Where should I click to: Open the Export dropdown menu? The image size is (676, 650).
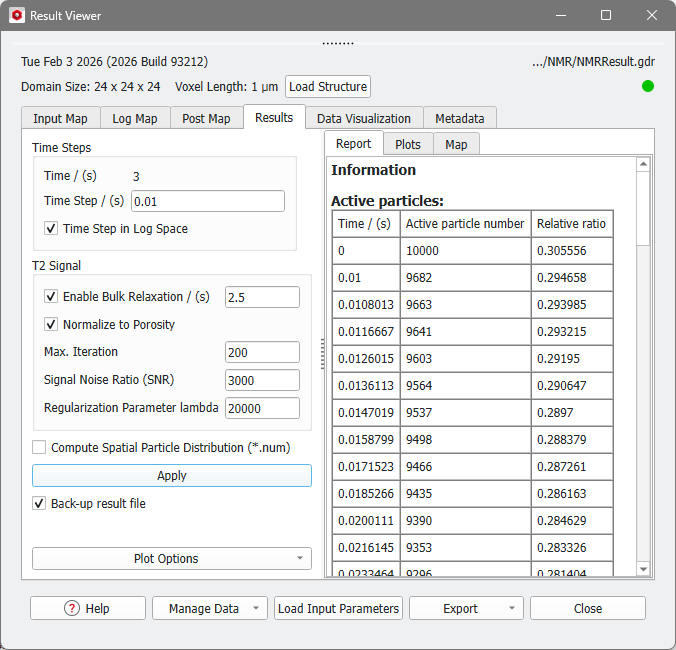pos(511,608)
